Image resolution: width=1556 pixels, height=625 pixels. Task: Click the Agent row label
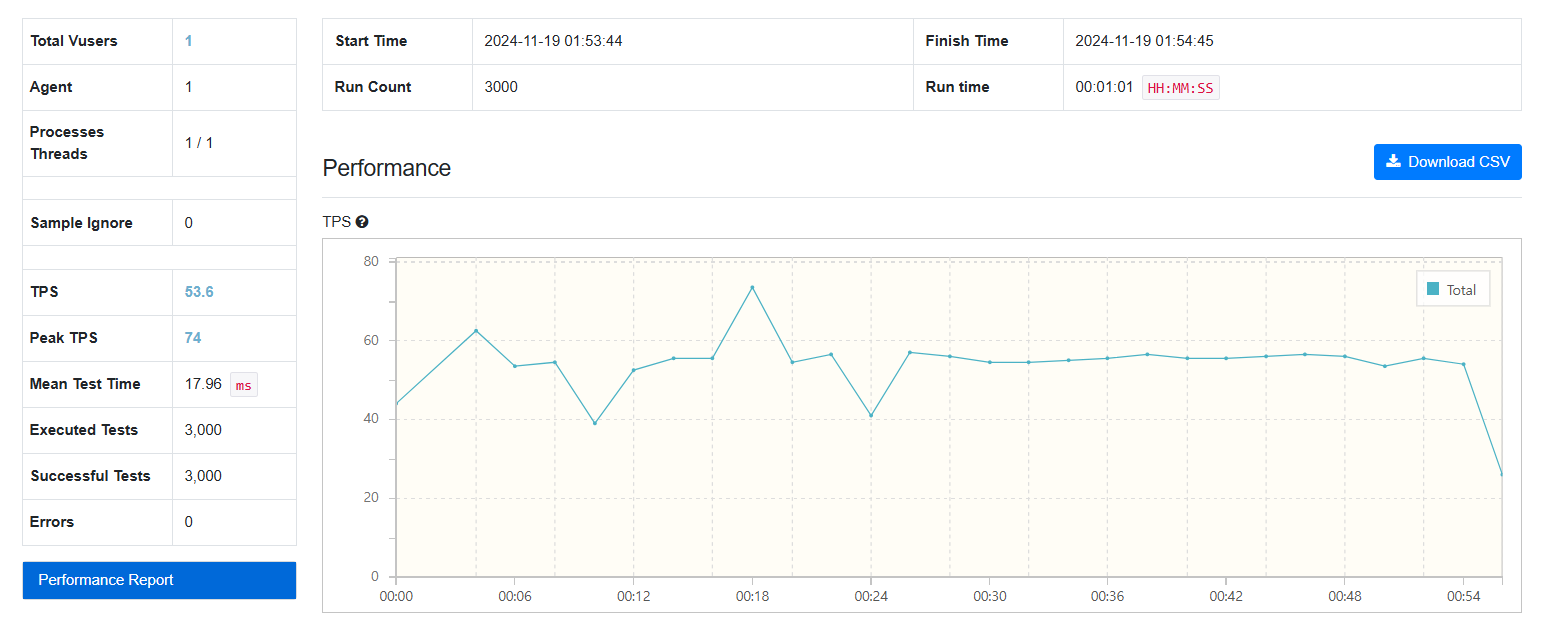tap(51, 87)
